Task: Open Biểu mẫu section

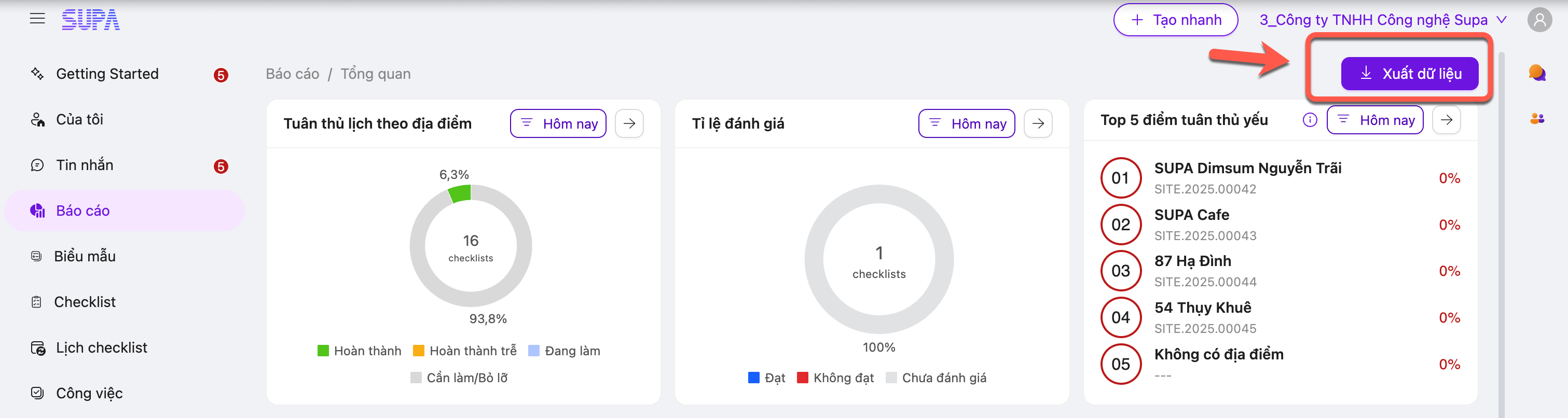Action: click(124, 256)
